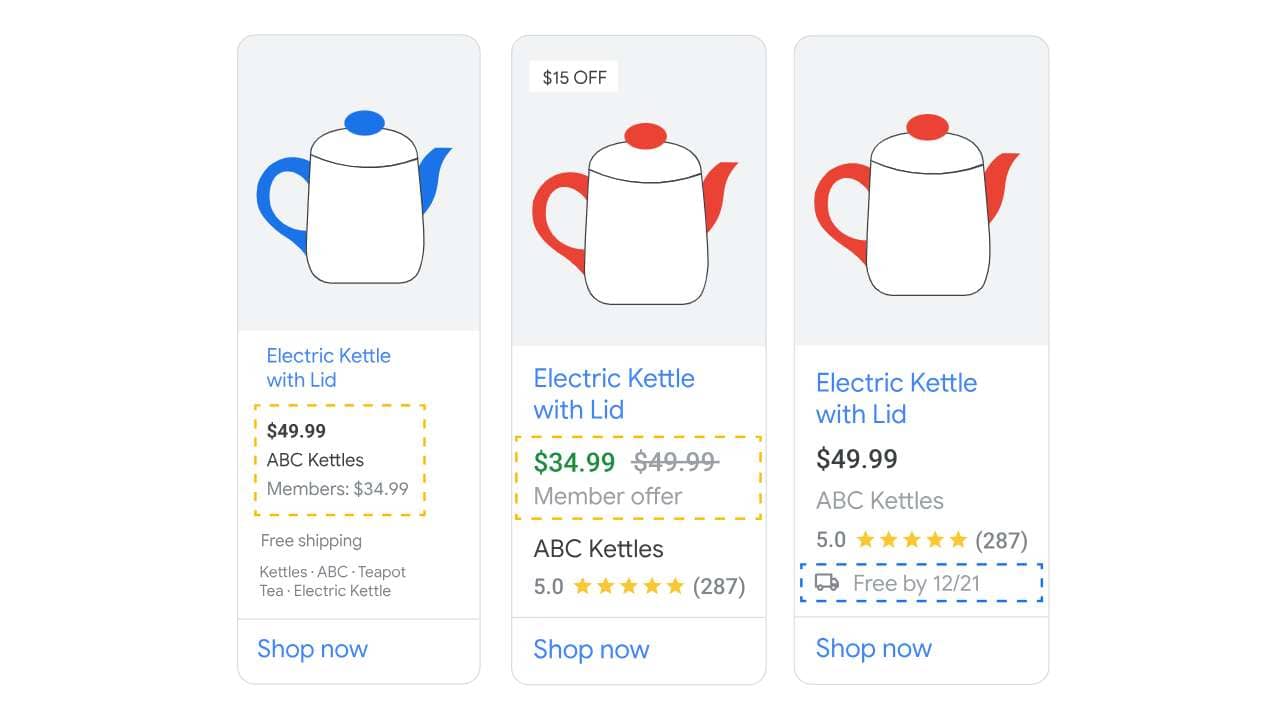The height and width of the screenshot is (720, 1280).
Task: Select Shop now on free delivery card
Action: 873,648
